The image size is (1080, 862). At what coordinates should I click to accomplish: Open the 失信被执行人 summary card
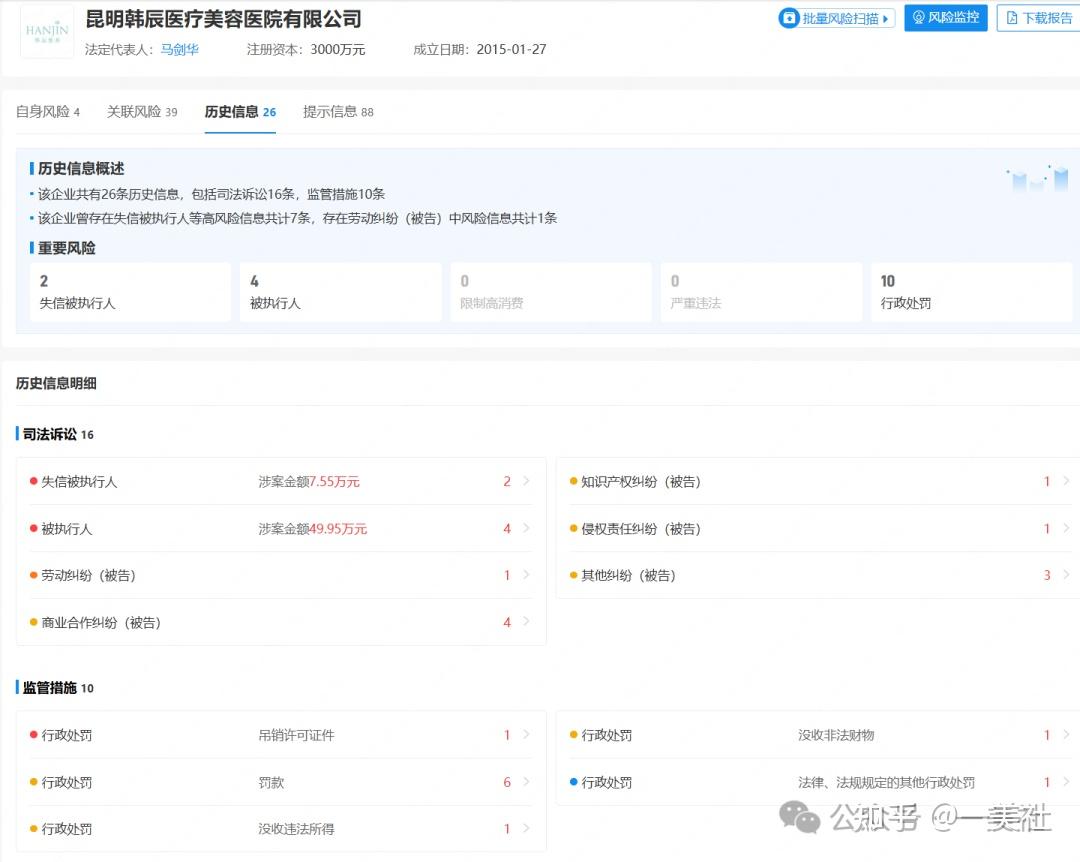click(130, 292)
